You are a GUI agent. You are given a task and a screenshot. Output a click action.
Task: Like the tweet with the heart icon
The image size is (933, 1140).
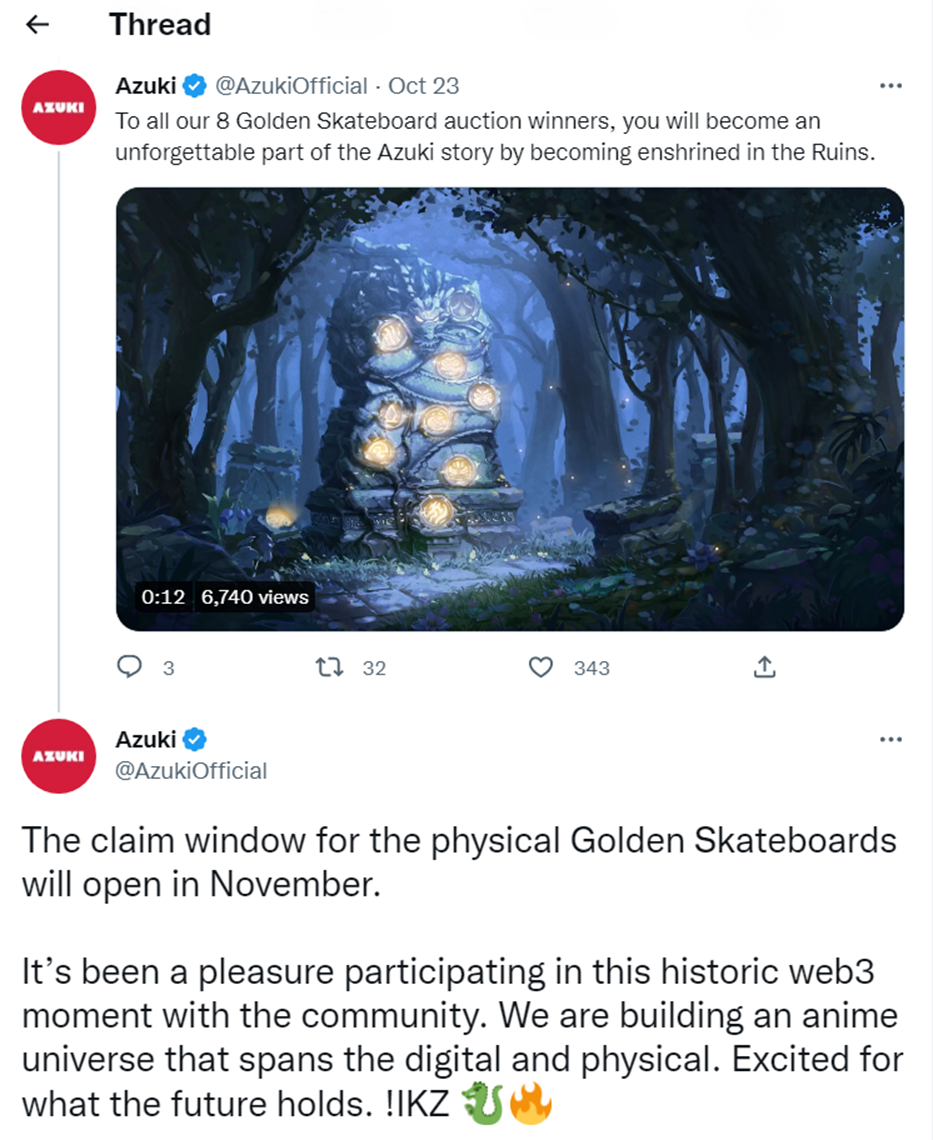tap(540, 667)
